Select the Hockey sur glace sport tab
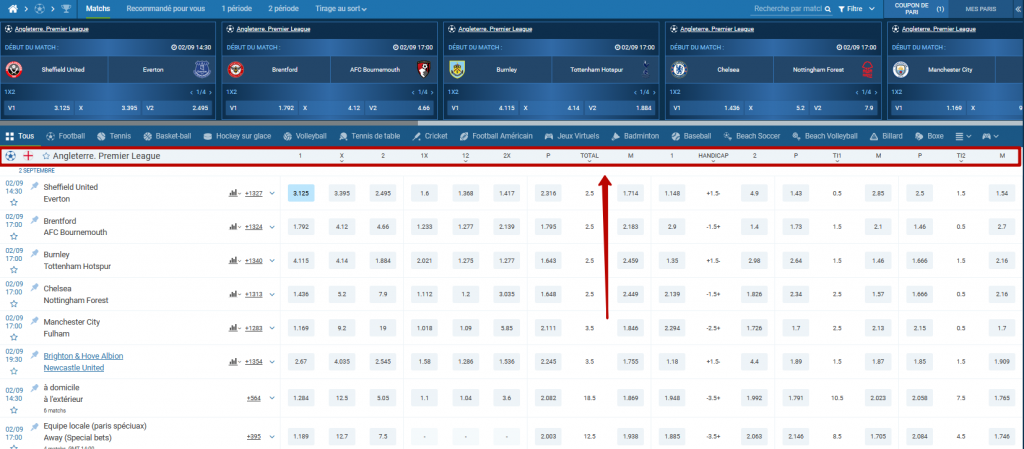 pos(236,136)
